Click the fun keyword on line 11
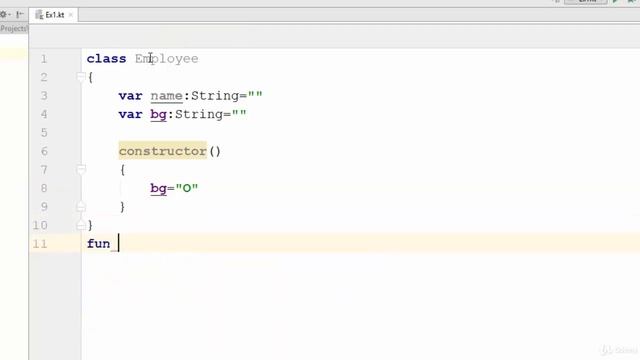Image resolution: width=640 pixels, height=360 pixels. tap(98, 244)
